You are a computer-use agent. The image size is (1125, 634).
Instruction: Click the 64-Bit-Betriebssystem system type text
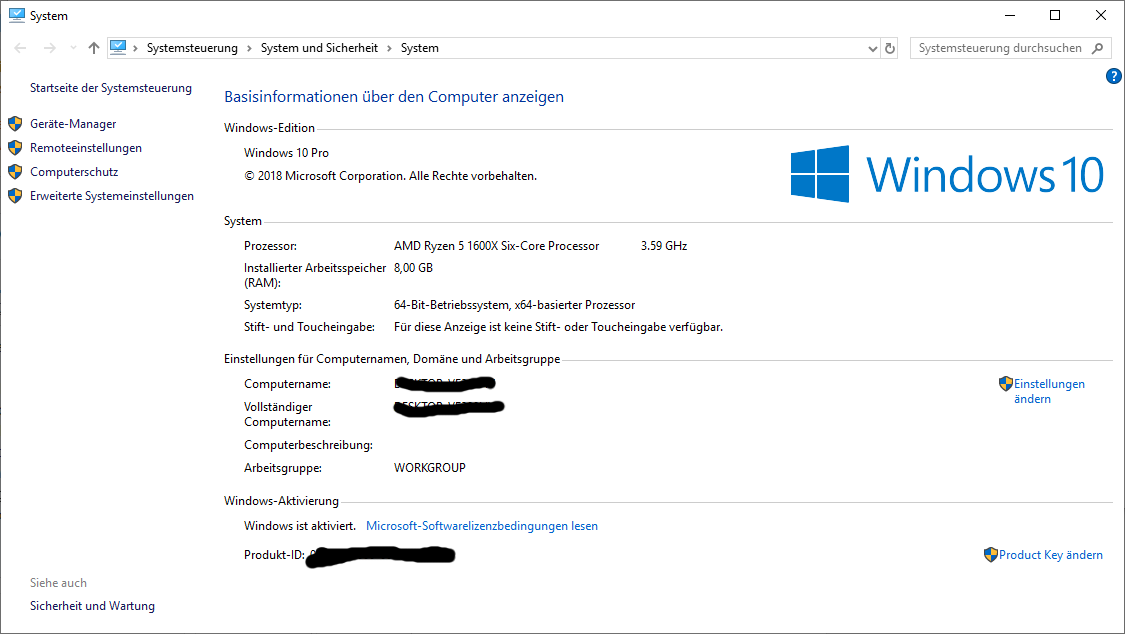click(514, 305)
